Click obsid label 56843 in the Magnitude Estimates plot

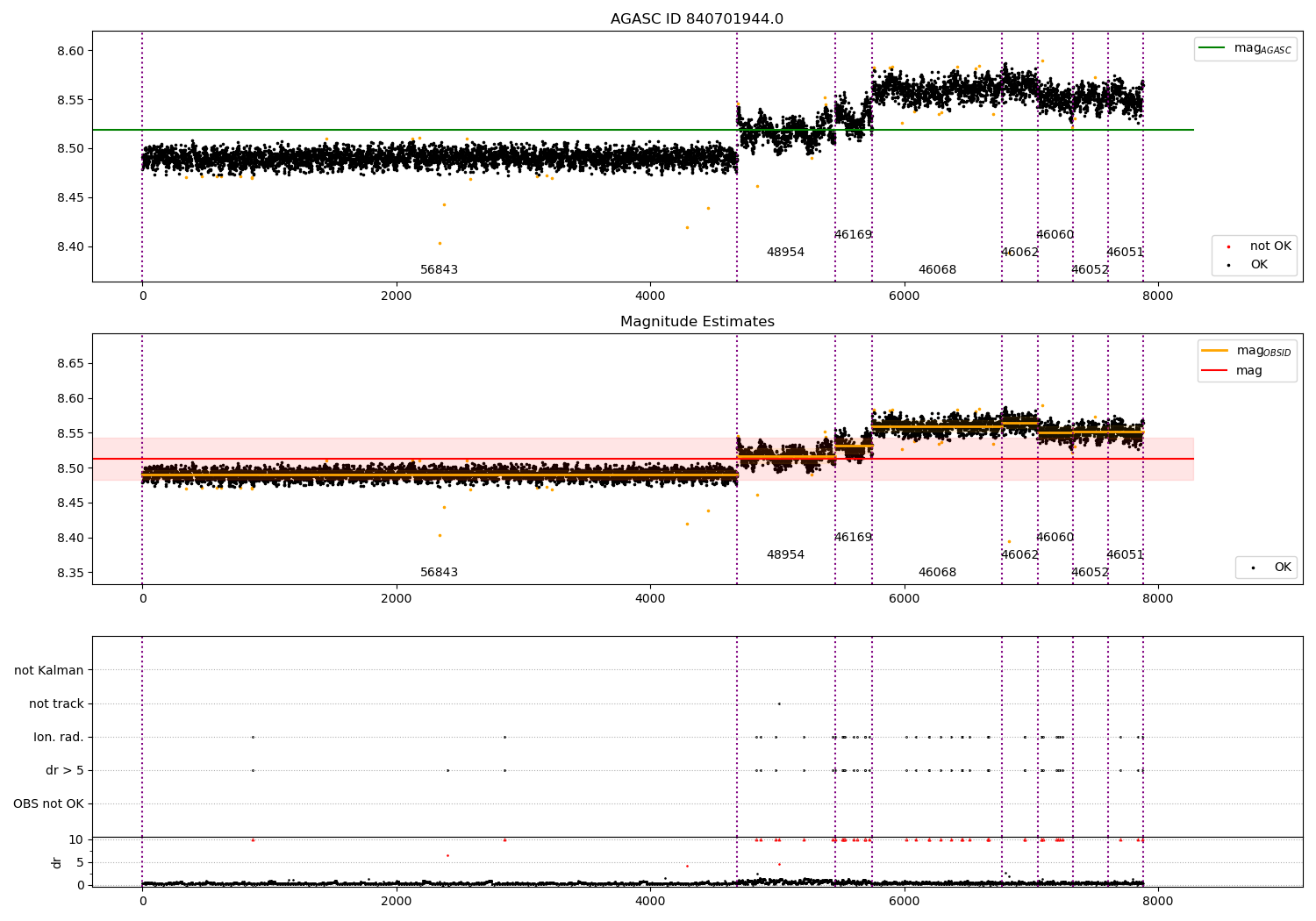tap(439, 573)
